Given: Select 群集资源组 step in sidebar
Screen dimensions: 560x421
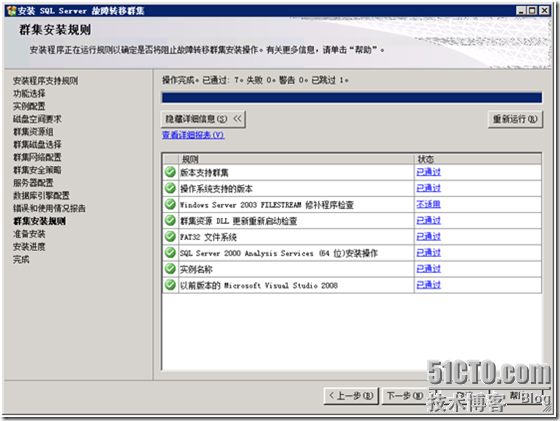Looking at the screenshot, I should tap(33, 132).
